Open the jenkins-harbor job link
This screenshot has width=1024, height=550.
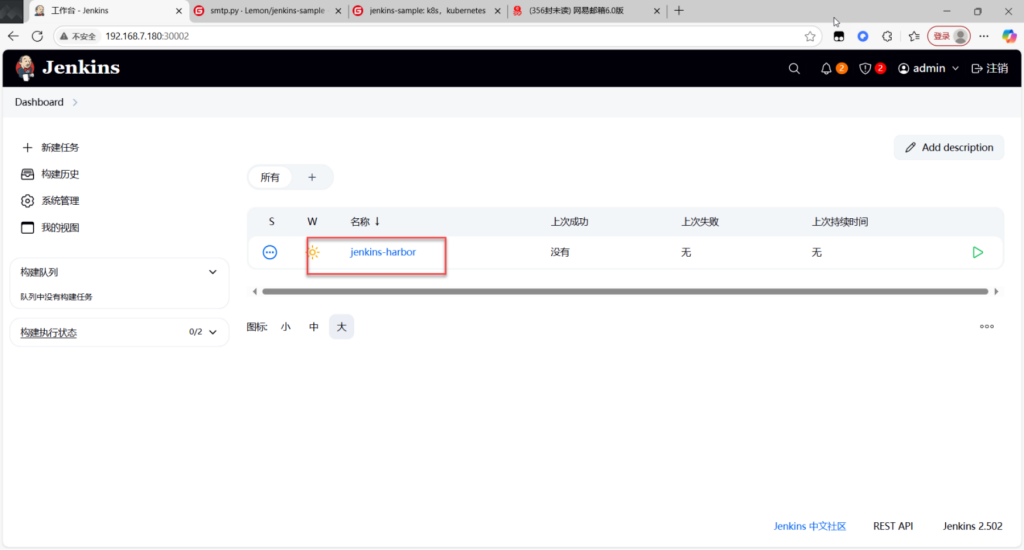(383, 252)
